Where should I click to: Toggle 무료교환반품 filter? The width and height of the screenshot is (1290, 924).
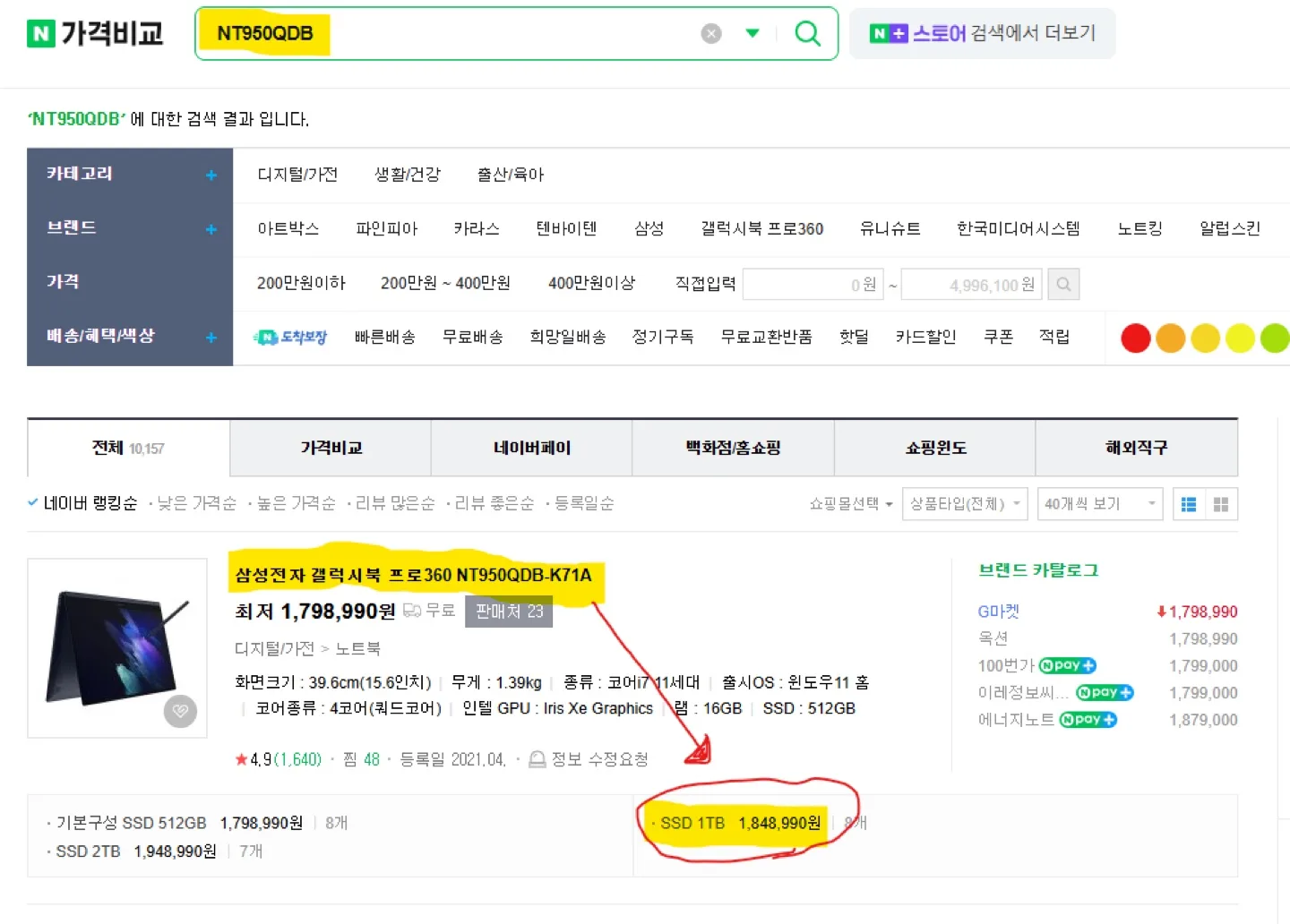coord(767,338)
